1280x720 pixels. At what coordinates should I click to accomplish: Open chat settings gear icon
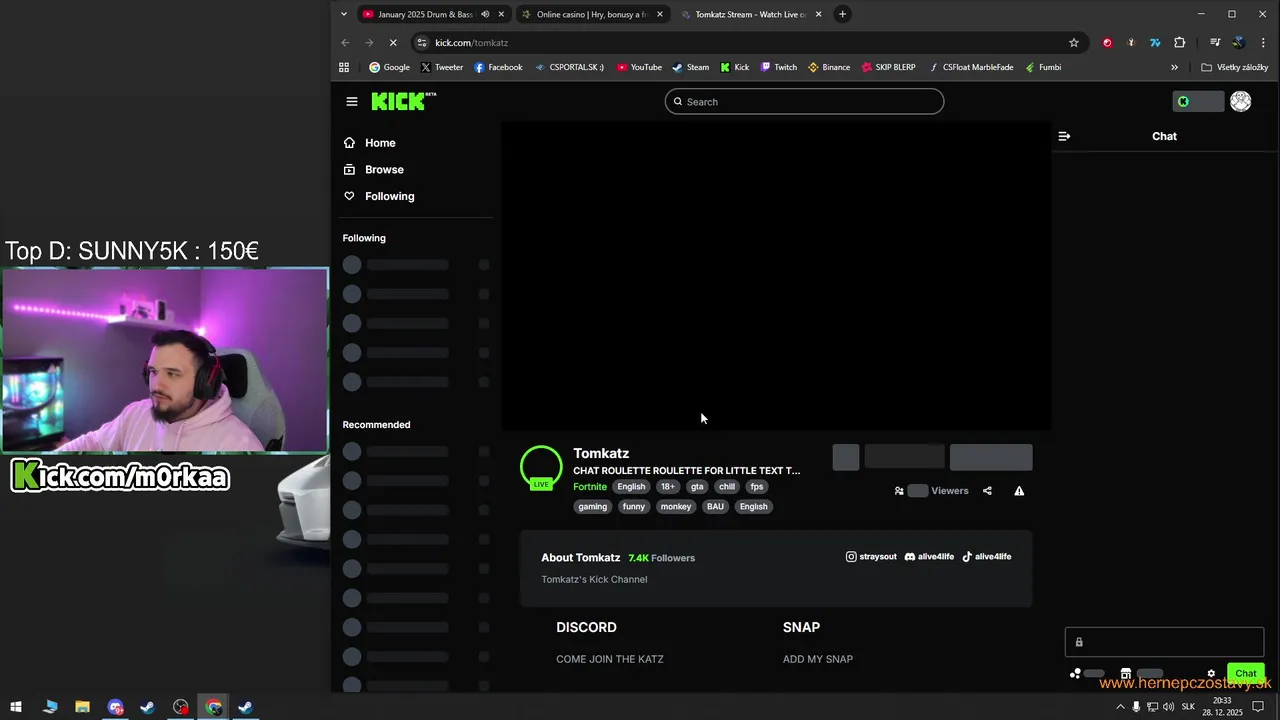[x=1211, y=674]
